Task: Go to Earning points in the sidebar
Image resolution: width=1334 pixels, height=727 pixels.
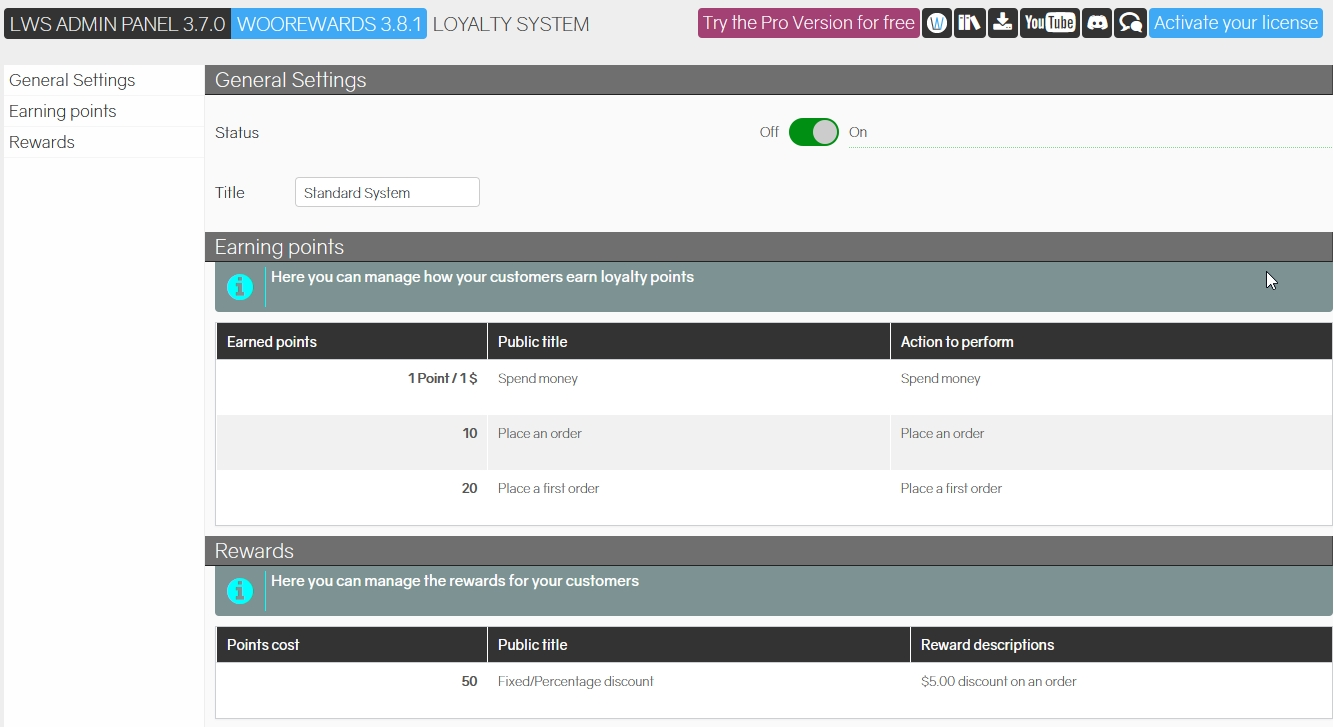Action: [63, 111]
